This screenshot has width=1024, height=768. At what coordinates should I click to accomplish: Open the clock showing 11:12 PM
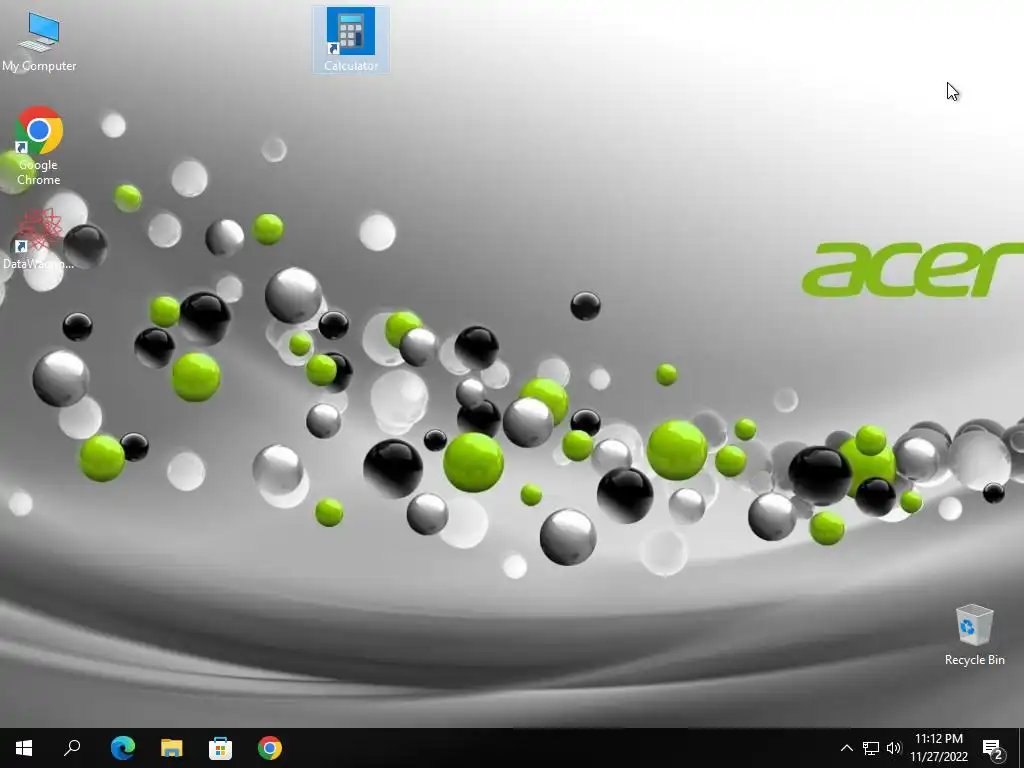pos(939,748)
